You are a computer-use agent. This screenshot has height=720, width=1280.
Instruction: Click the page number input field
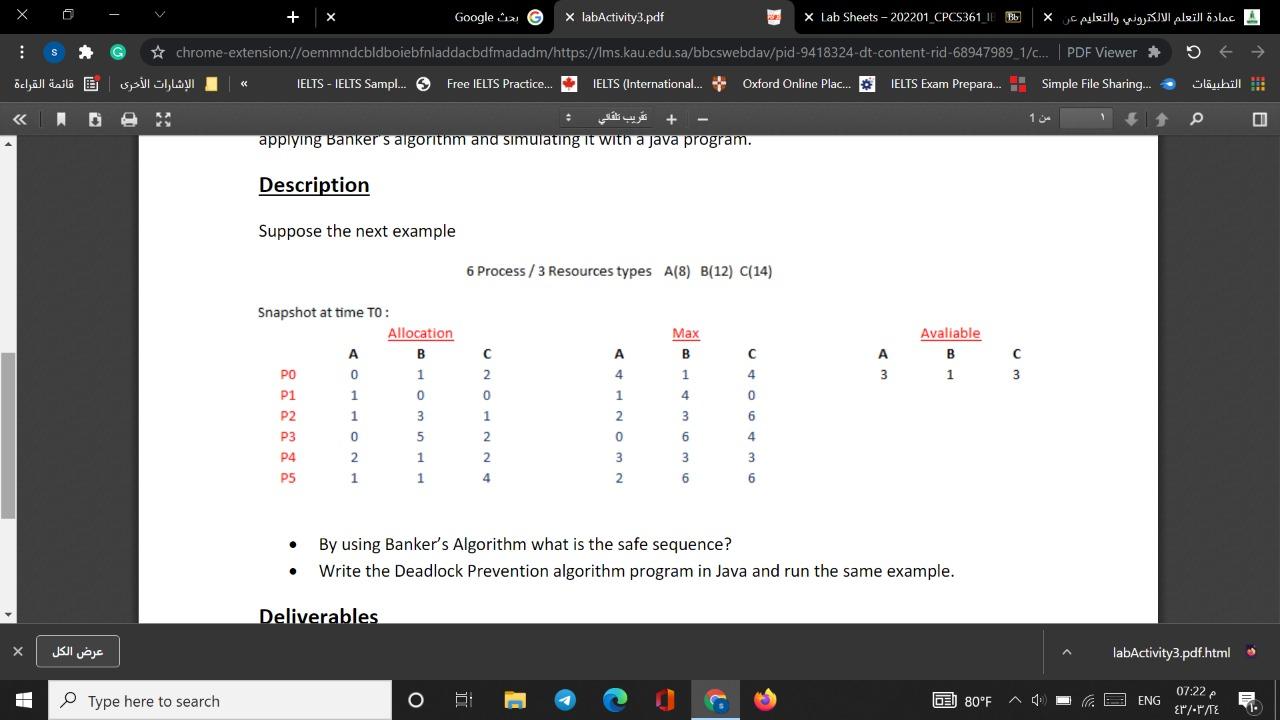click(x=1085, y=118)
